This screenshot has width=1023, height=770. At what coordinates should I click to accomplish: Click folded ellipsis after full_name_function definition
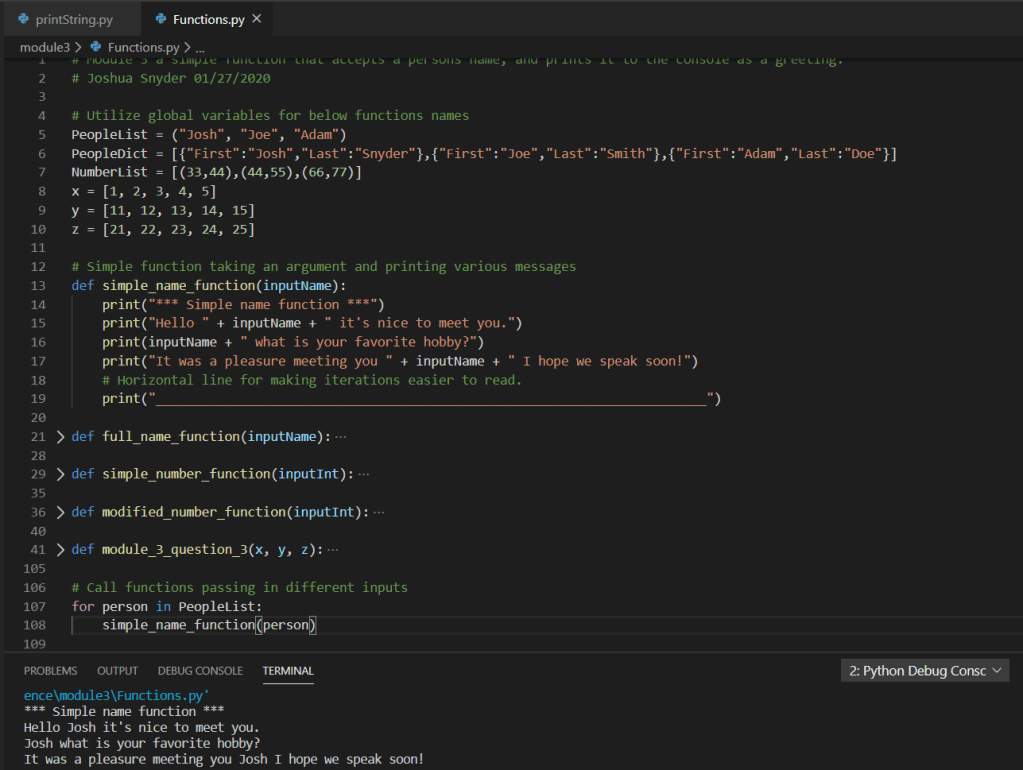click(341, 437)
